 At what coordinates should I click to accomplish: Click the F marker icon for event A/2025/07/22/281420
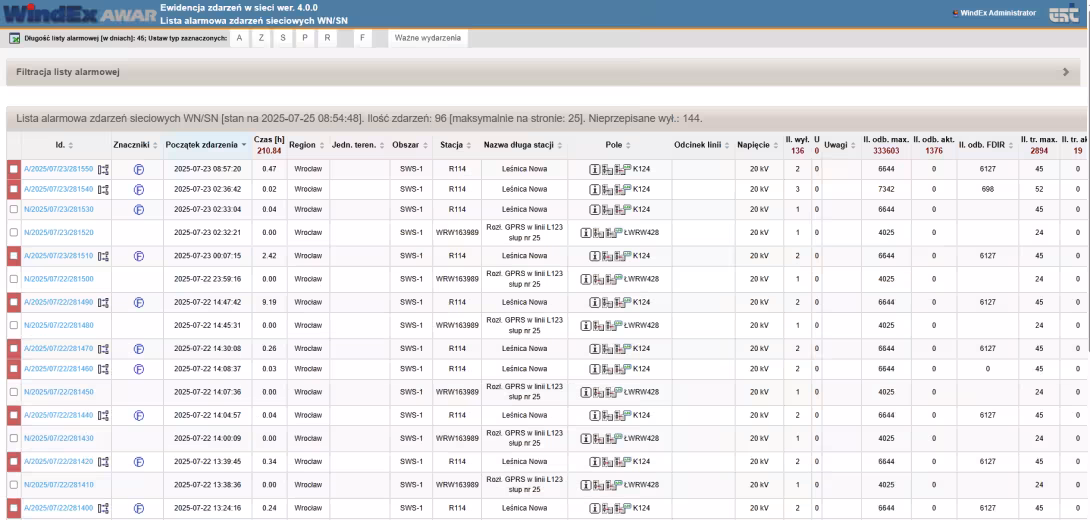click(x=139, y=463)
